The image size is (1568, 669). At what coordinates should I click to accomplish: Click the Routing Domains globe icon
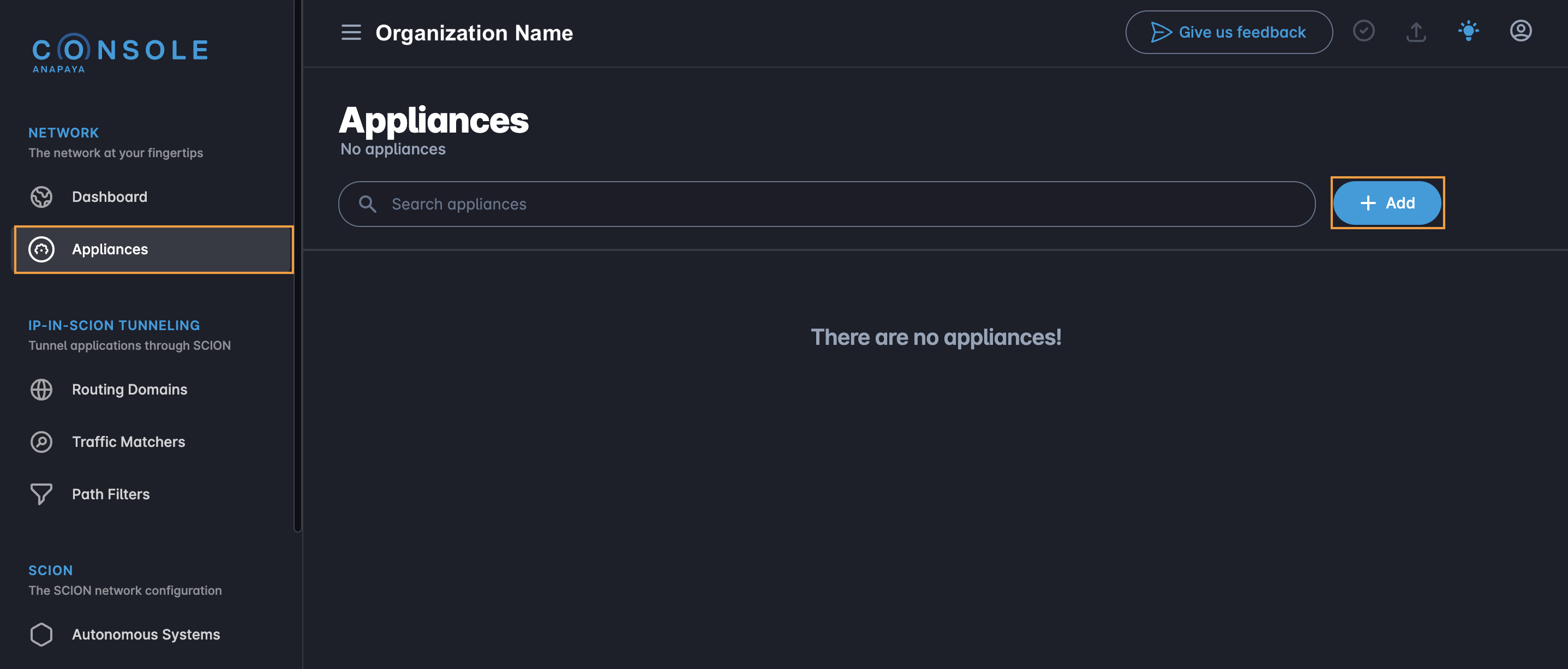click(x=41, y=389)
